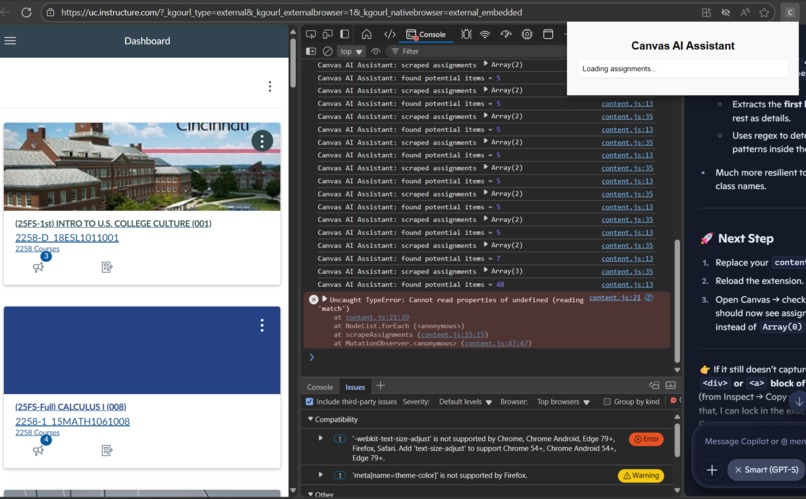Viewport: 806px width, 499px height.
Task: Click the yellow Warning badge
Action: [x=641, y=475]
